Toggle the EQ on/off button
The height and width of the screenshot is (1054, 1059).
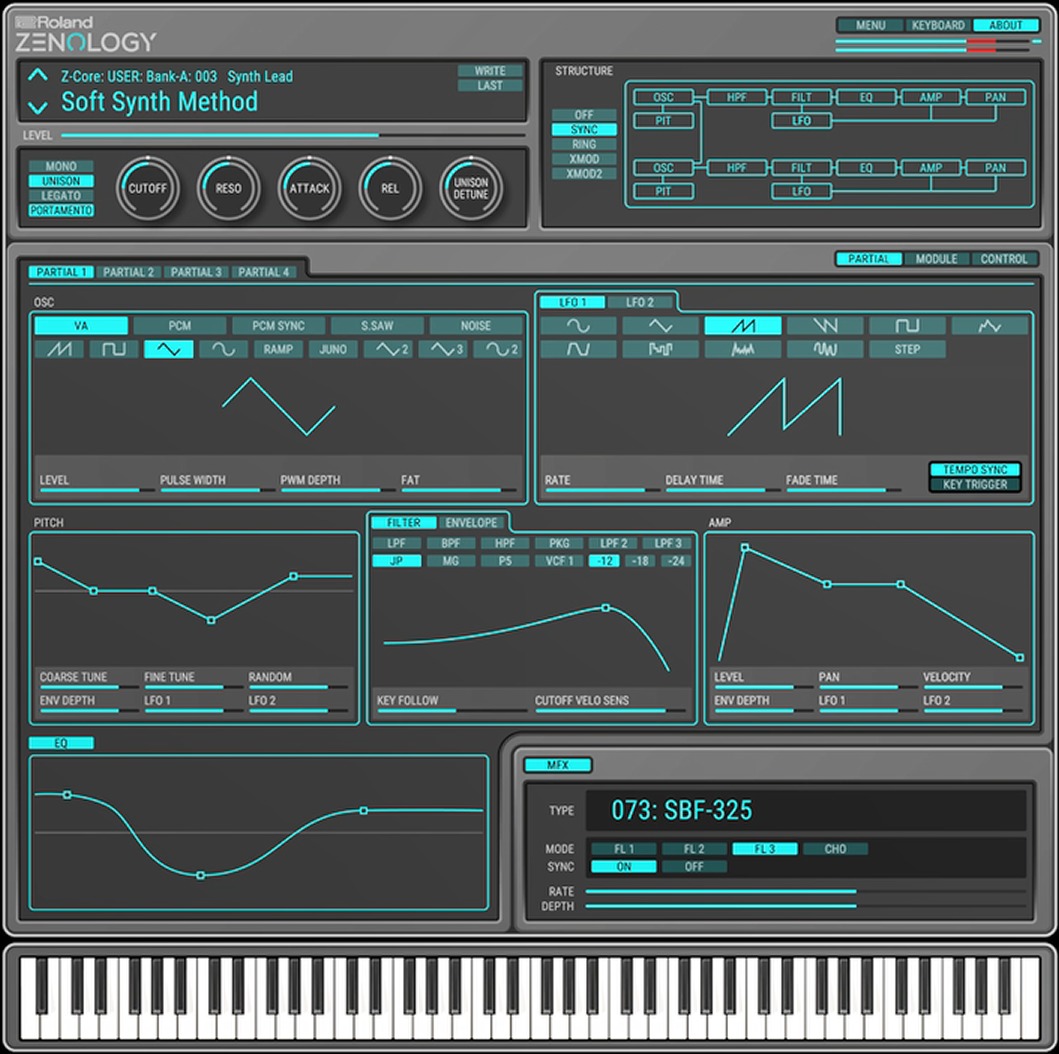tap(61, 743)
